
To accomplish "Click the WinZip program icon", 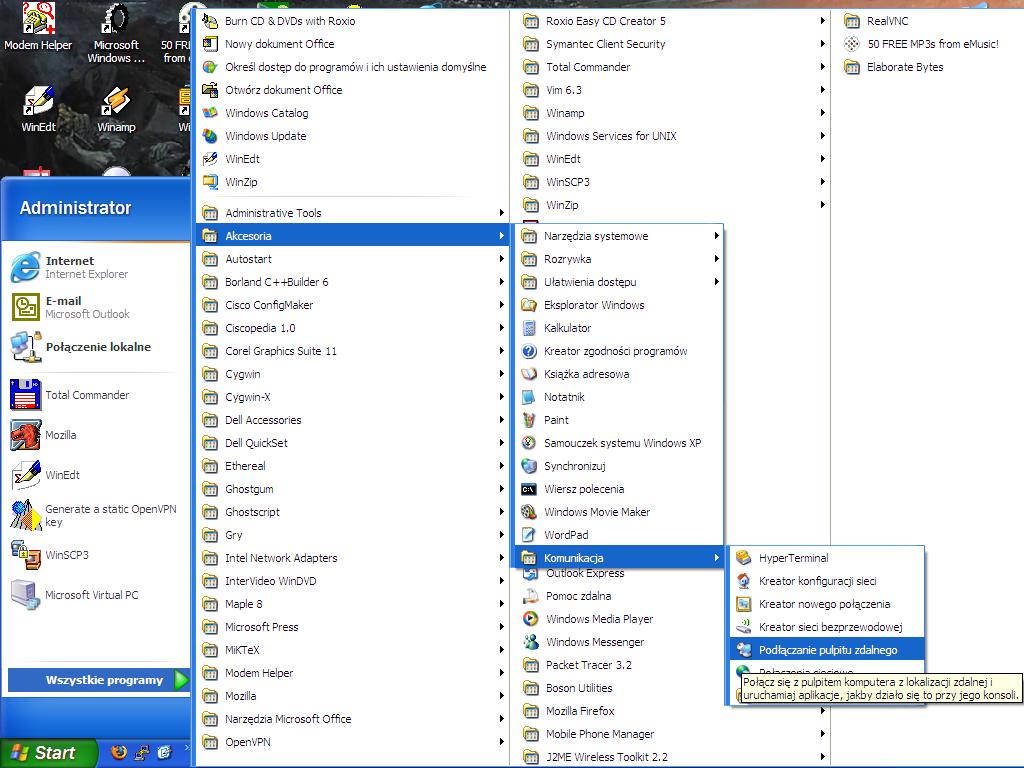I will 210,182.
